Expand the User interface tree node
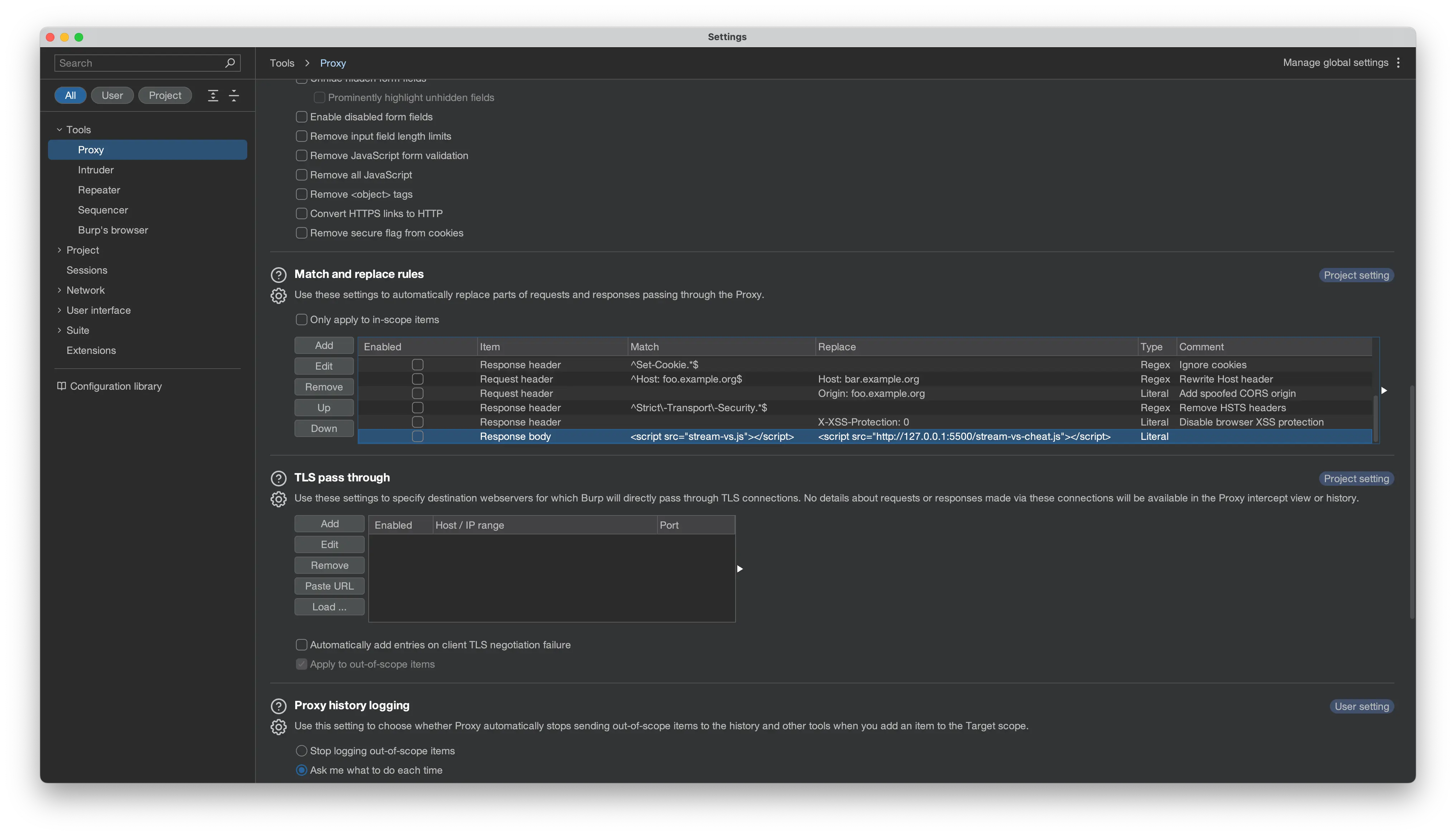Viewport: 1456px width, 836px height. (x=59, y=310)
